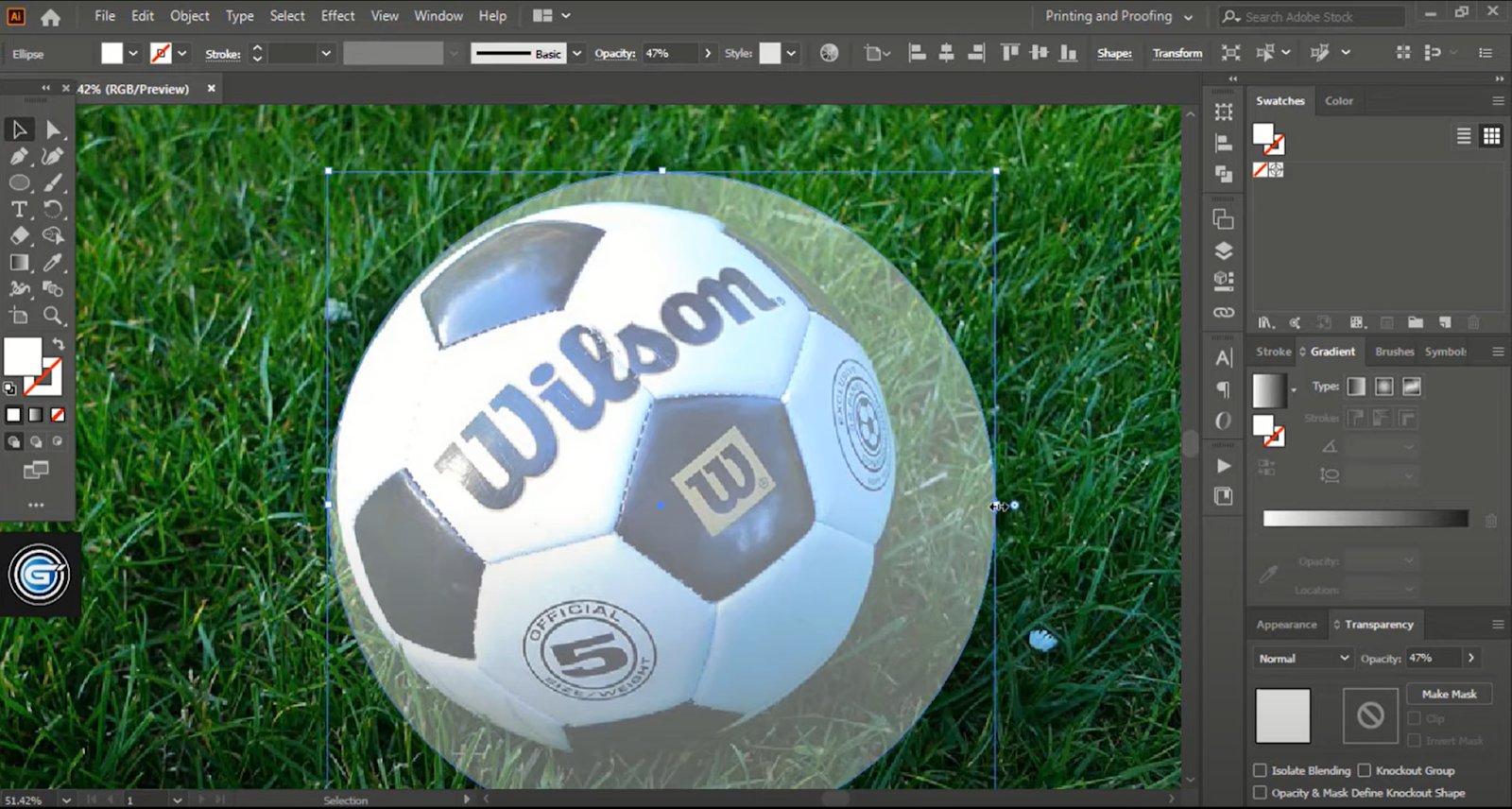Expand the stroke weight dropdown

pos(326,54)
